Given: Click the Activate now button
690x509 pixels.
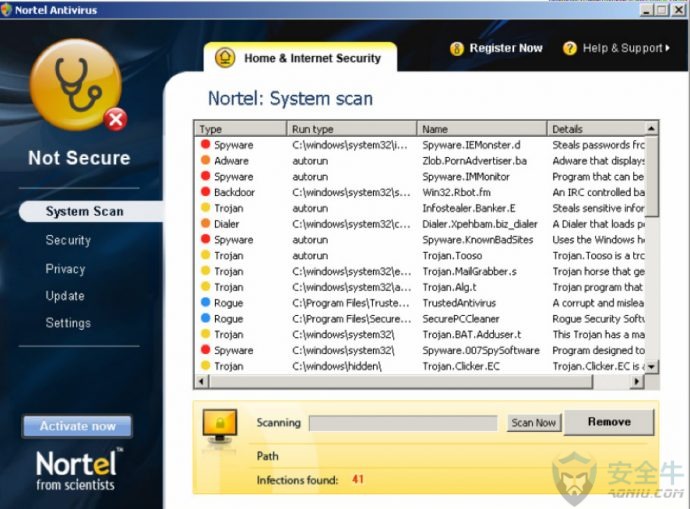Looking at the screenshot, I should (x=77, y=426).
